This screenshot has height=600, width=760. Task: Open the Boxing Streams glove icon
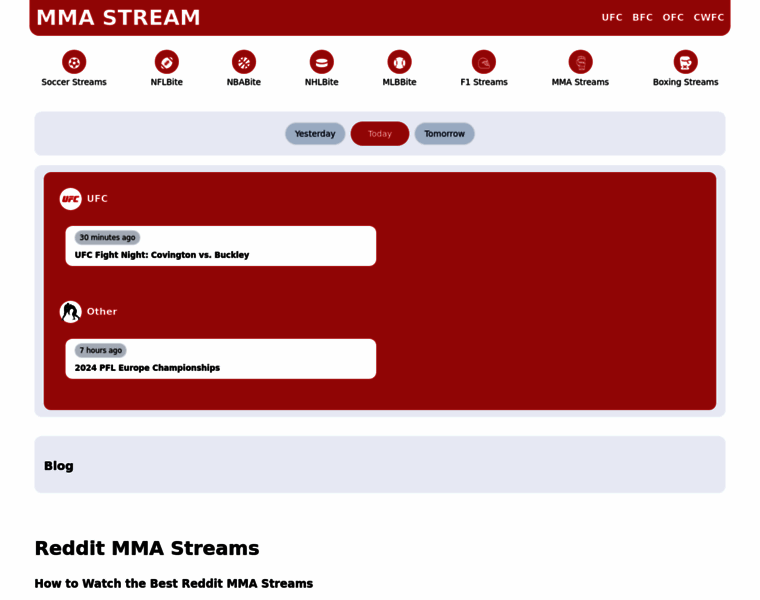pyautogui.click(x=685, y=62)
